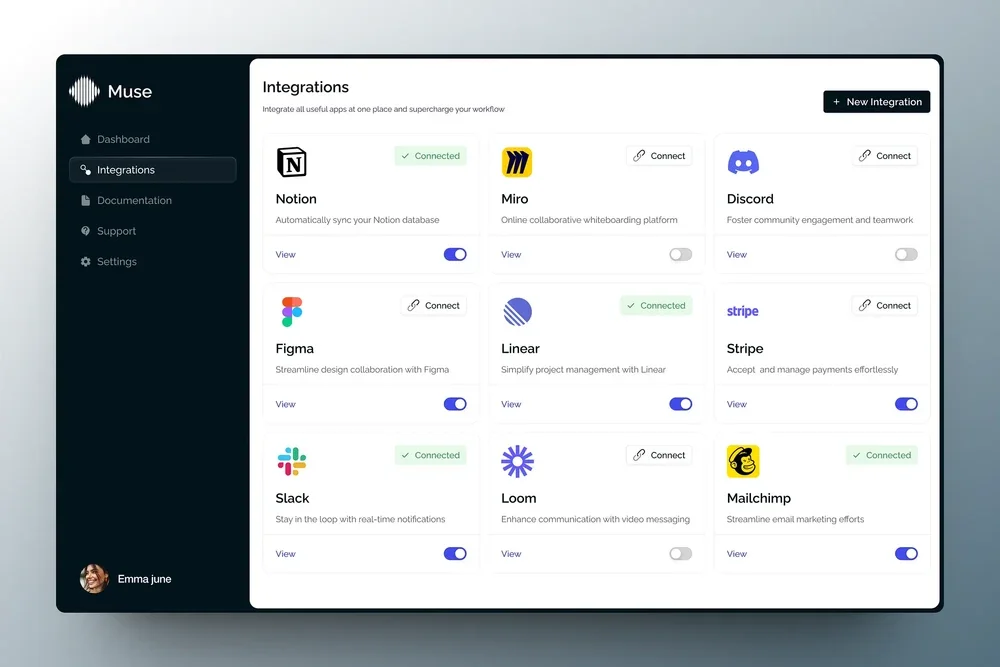Click the Mailchimp card title
Screen dimensions: 1000x667
click(x=758, y=498)
